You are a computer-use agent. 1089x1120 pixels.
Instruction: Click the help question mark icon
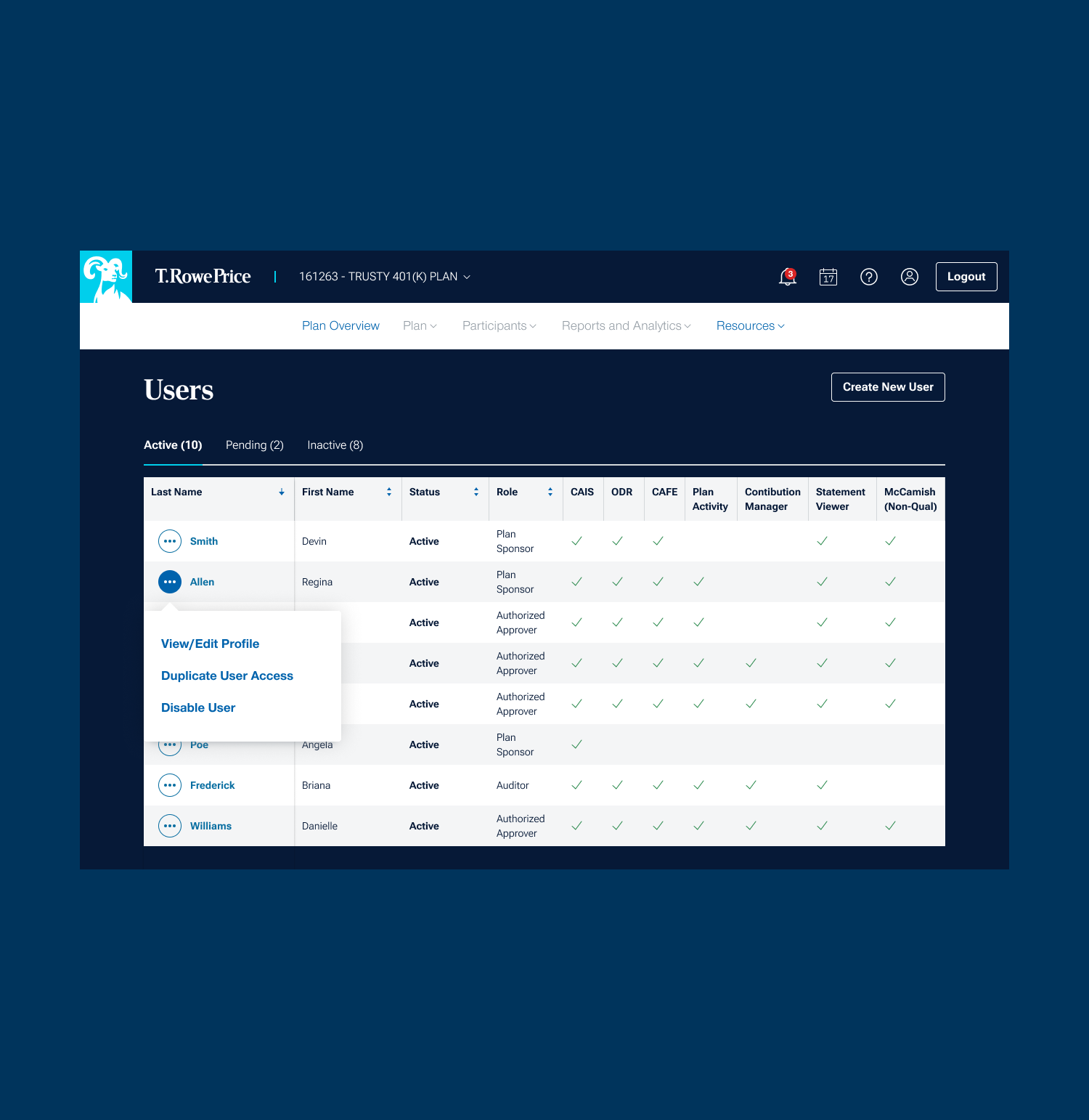pyautogui.click(x=869, y=277)
